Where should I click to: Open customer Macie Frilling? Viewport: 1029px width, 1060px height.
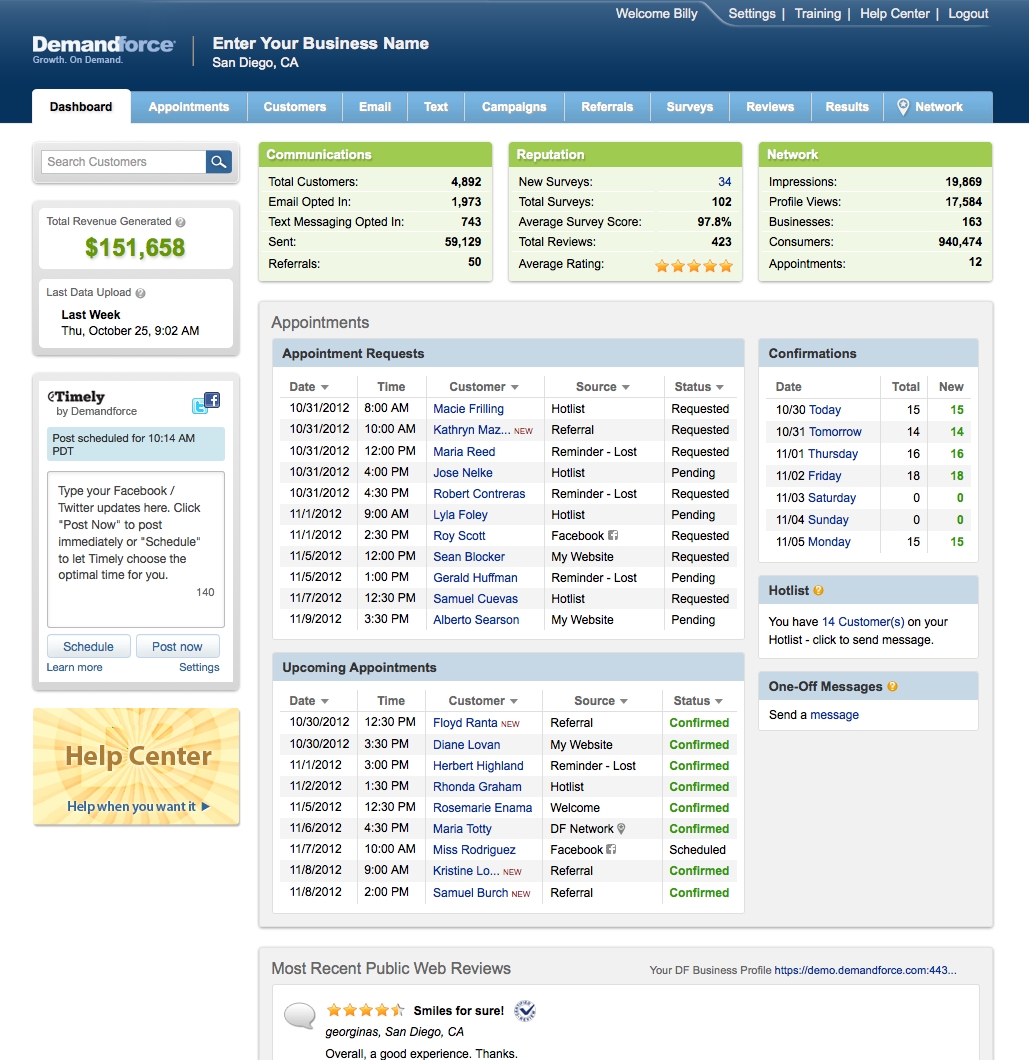[468, 408]
